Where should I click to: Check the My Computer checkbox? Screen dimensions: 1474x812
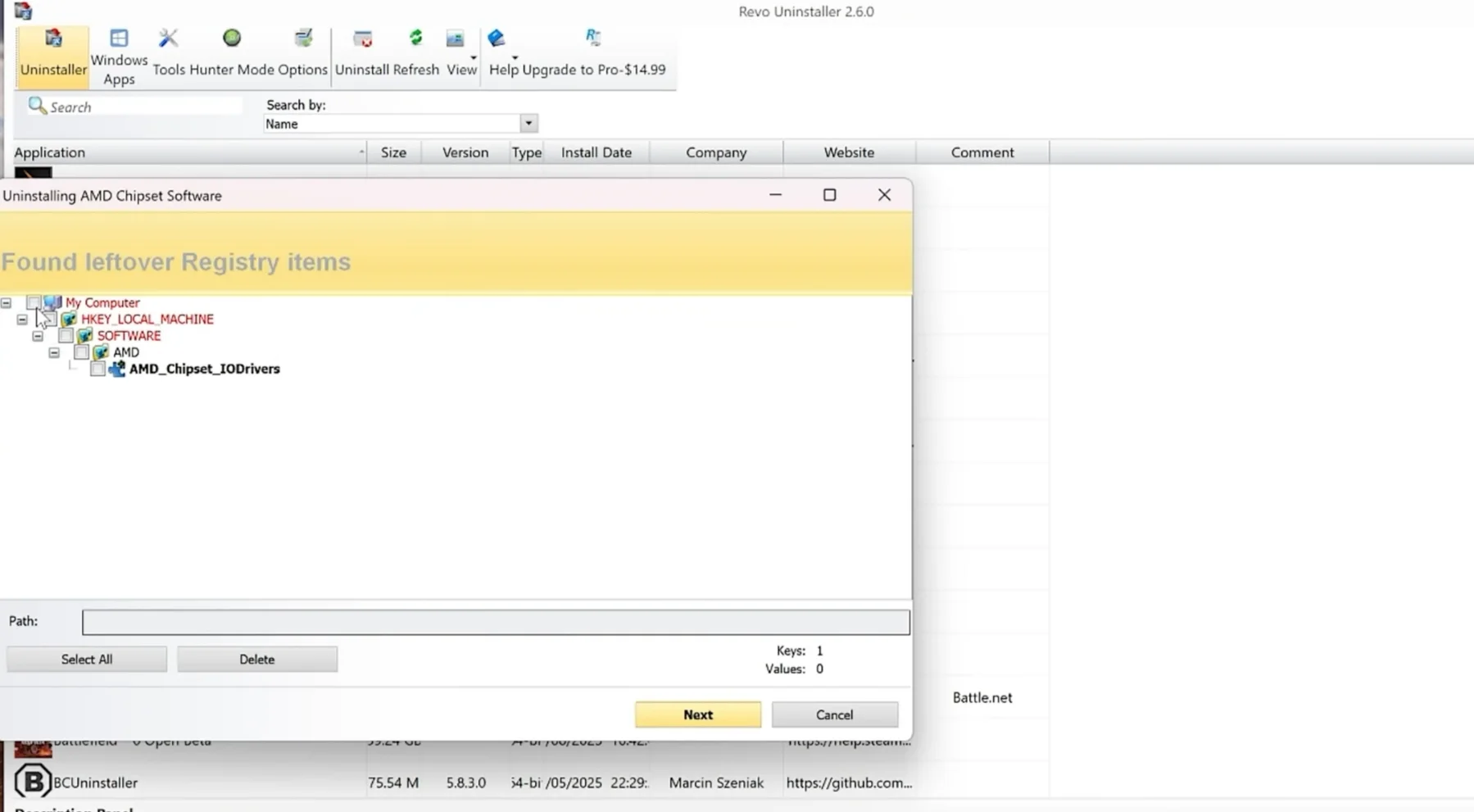tap(34, 302)
